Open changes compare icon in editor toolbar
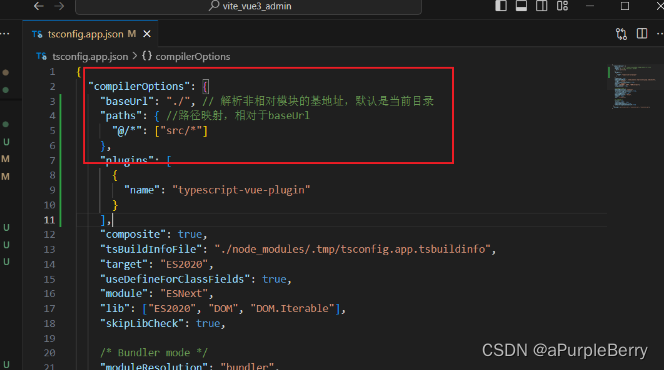This screenshot has width=664, height=370. (621, 34)
